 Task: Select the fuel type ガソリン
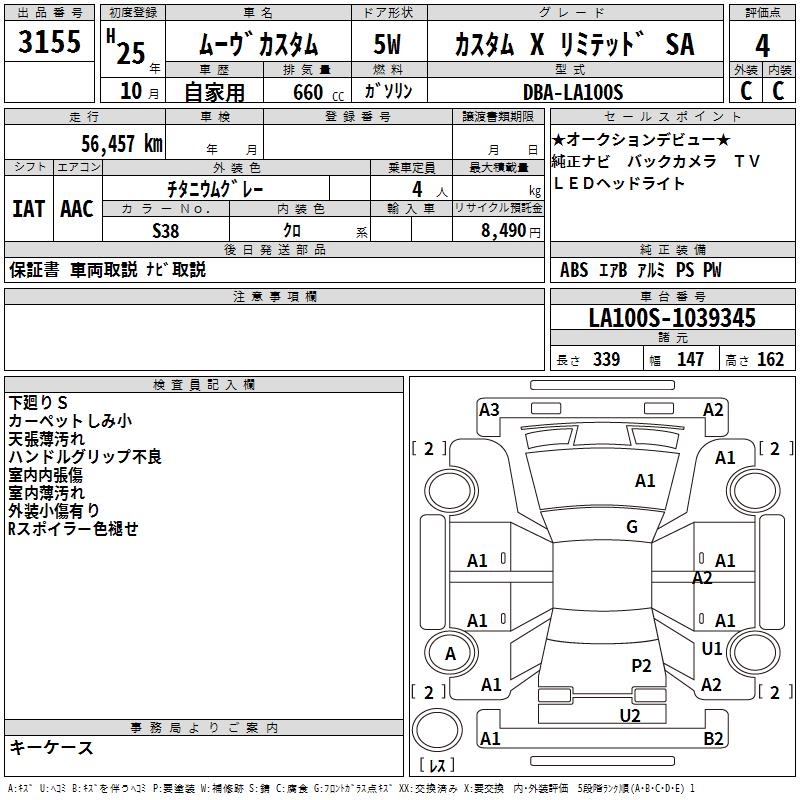coord(388,91)
